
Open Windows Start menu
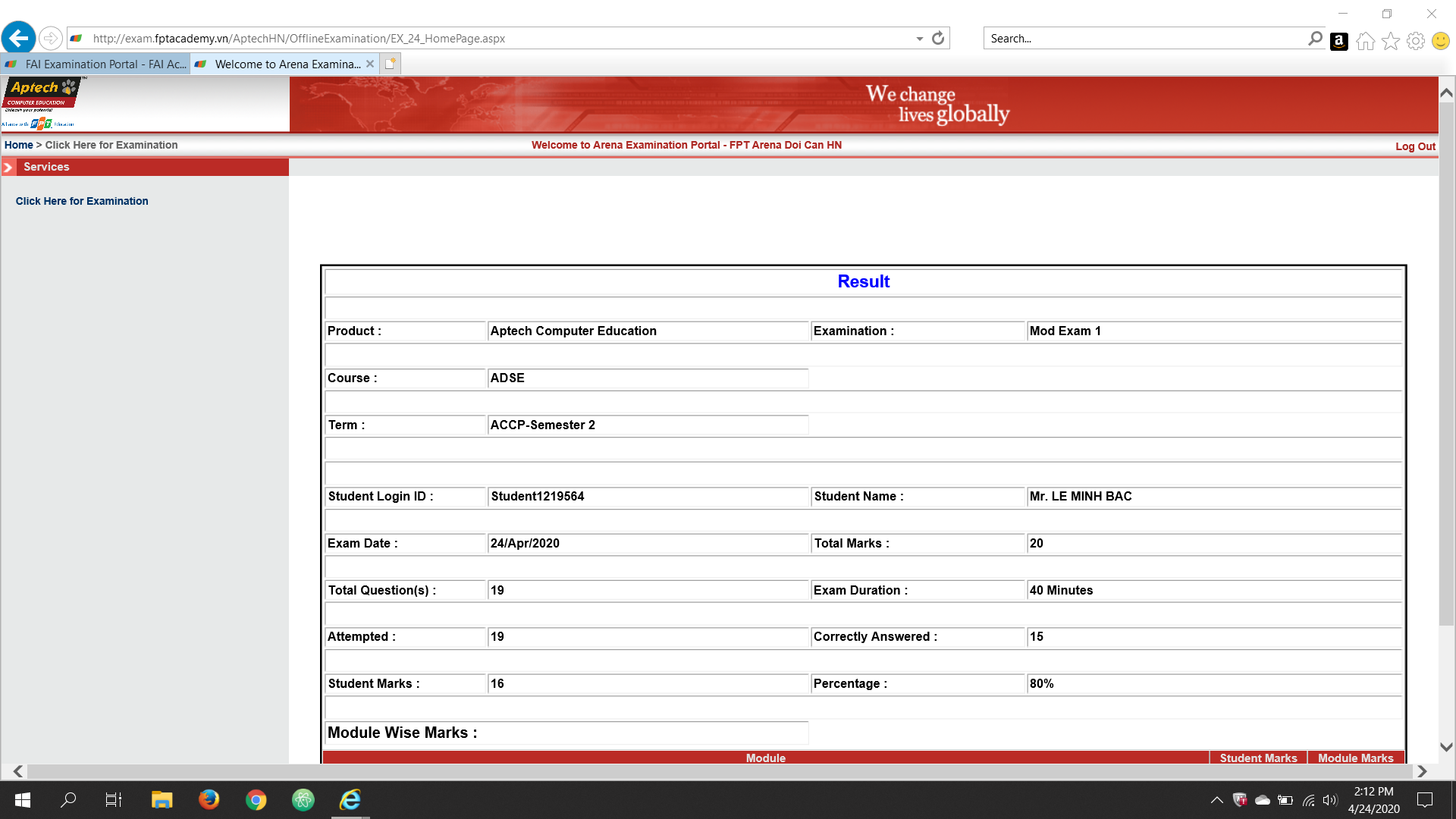[x=23, y=800]
